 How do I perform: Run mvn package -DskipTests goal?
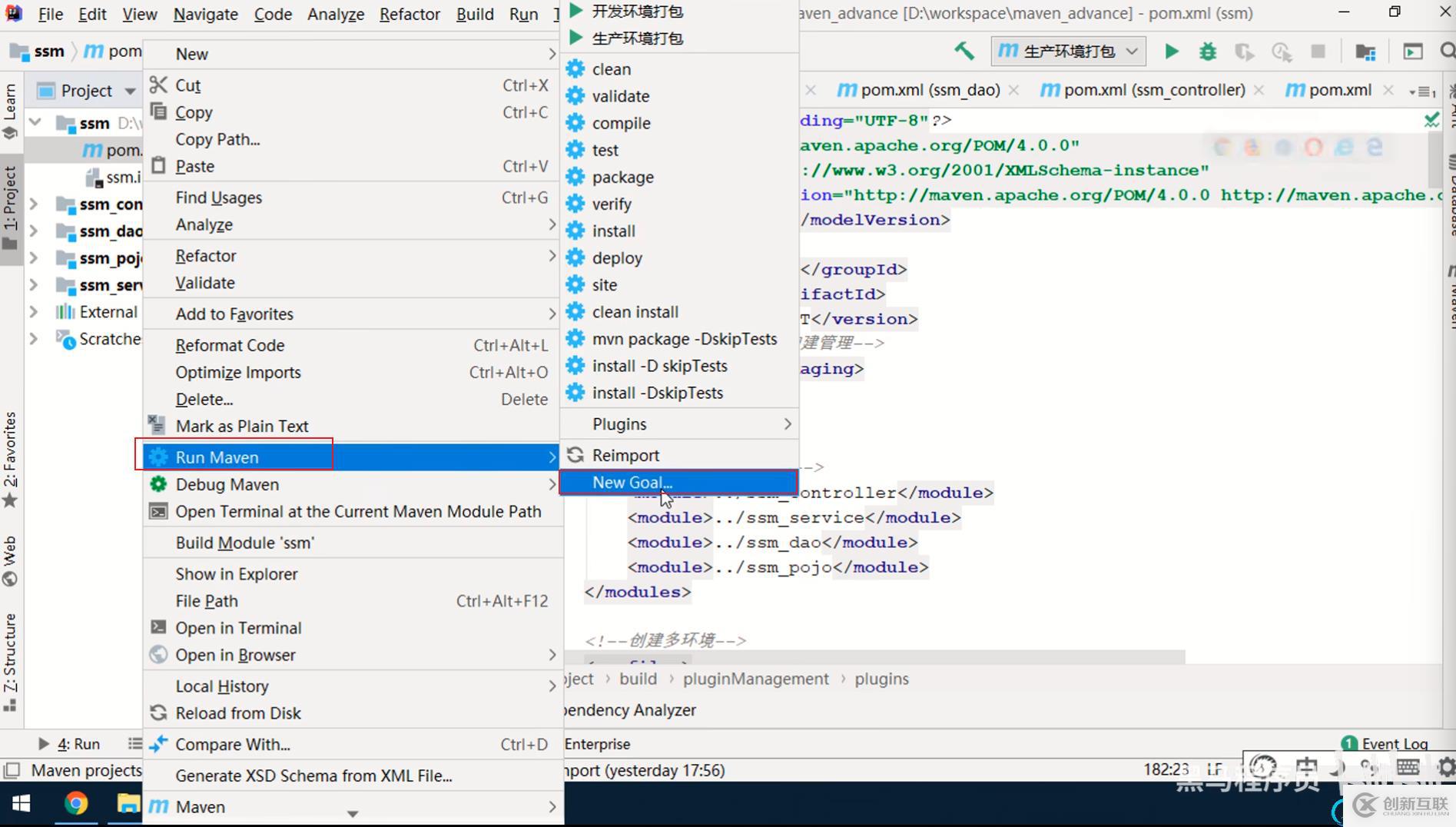[x=680, y=339]
